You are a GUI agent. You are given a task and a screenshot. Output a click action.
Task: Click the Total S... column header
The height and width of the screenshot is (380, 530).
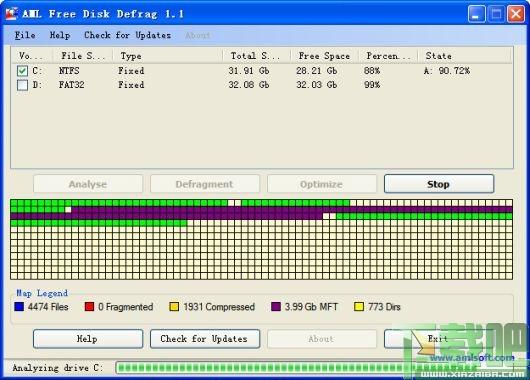[257, 56]
